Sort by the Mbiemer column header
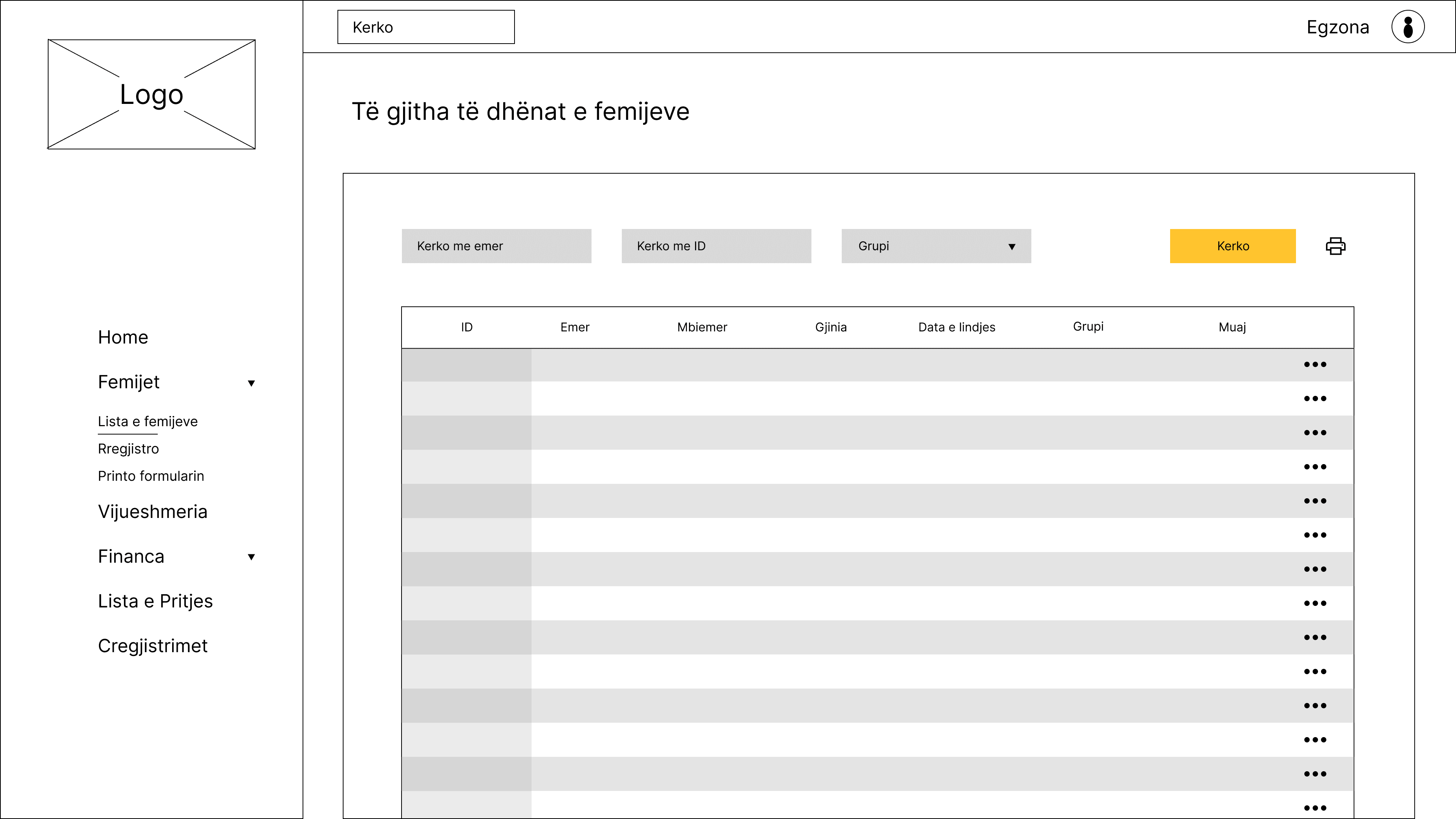 pos(702,327)
